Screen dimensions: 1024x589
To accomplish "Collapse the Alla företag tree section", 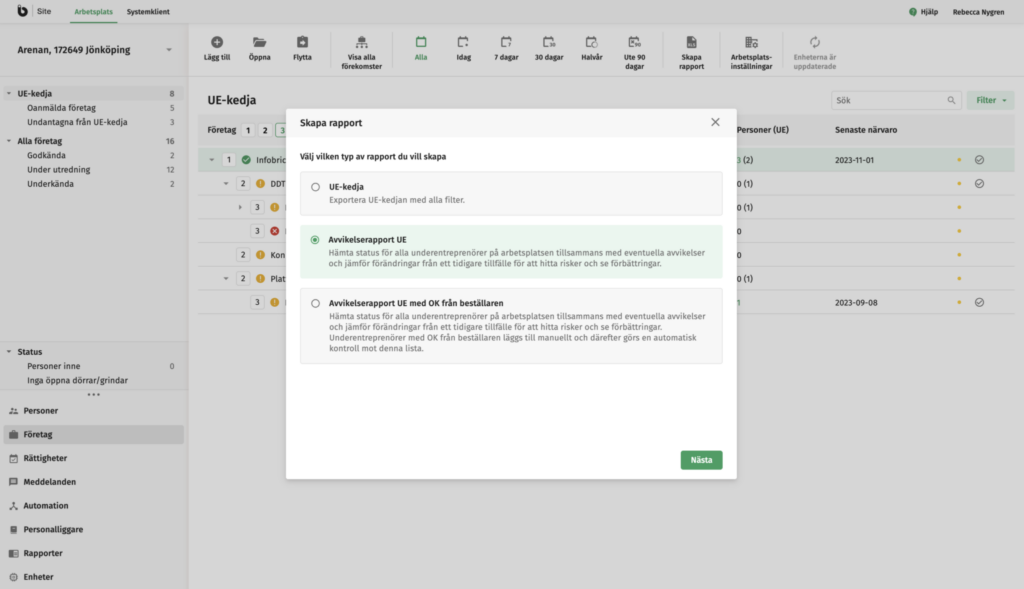I will (9, 141).
